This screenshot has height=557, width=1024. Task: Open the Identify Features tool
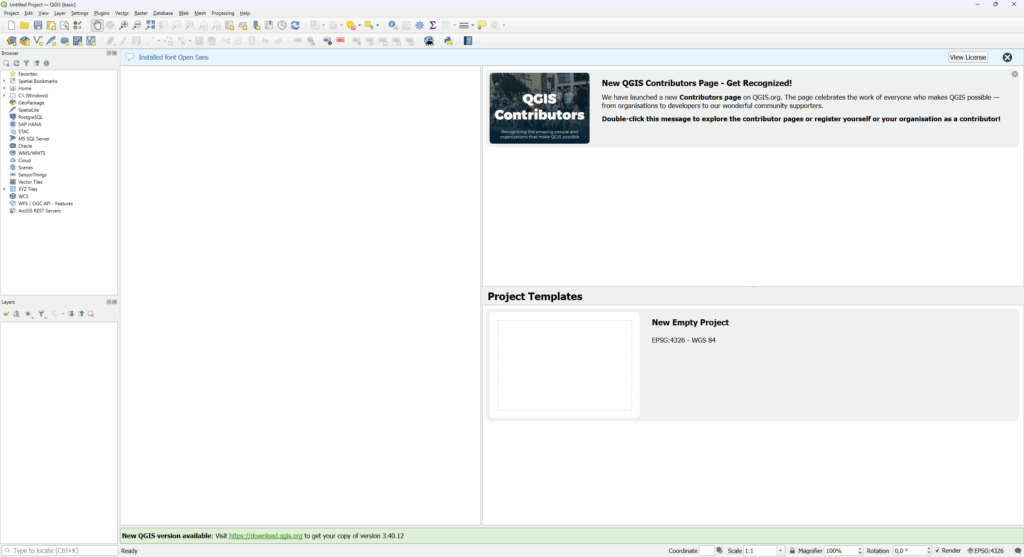click(x=393, y=25)
